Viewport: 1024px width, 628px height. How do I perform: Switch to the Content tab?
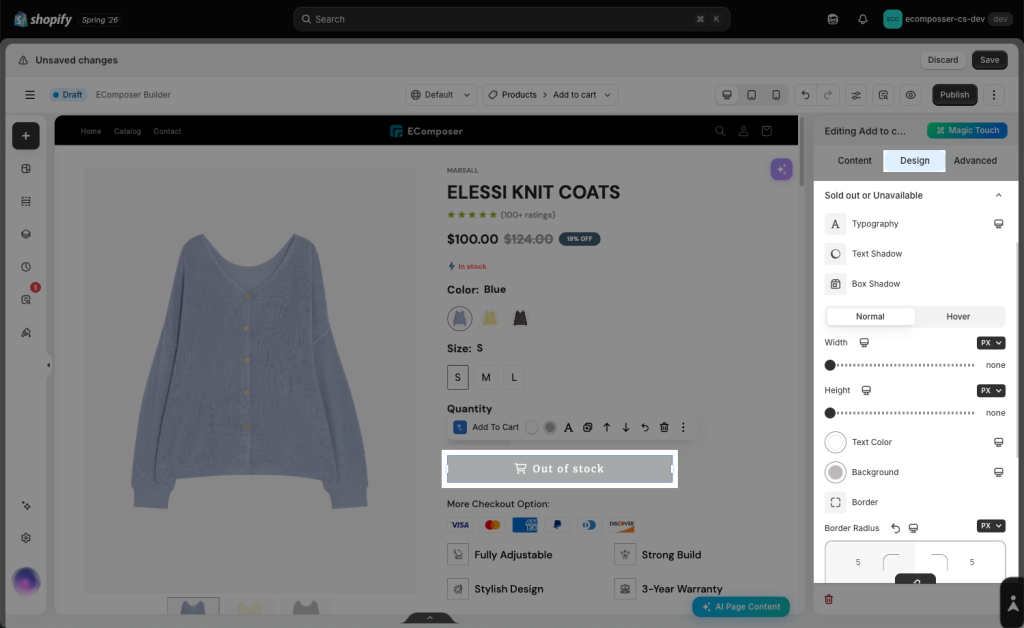tap(854, 161)
